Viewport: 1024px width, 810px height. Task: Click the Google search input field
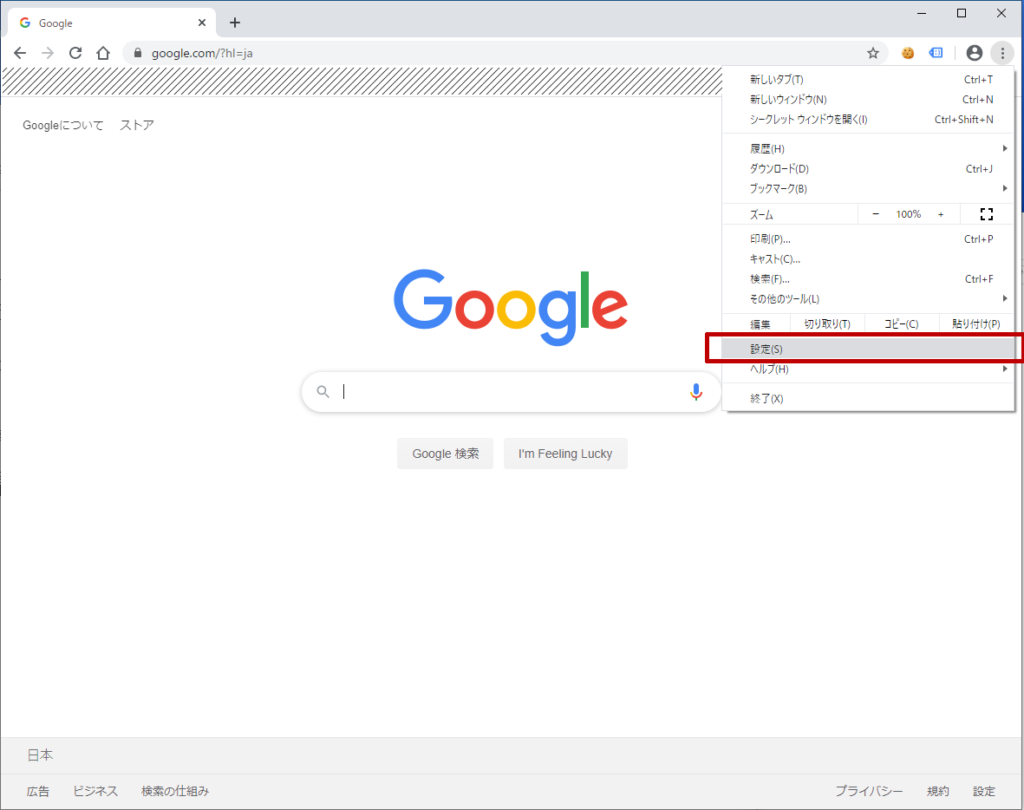coord(509,391)
